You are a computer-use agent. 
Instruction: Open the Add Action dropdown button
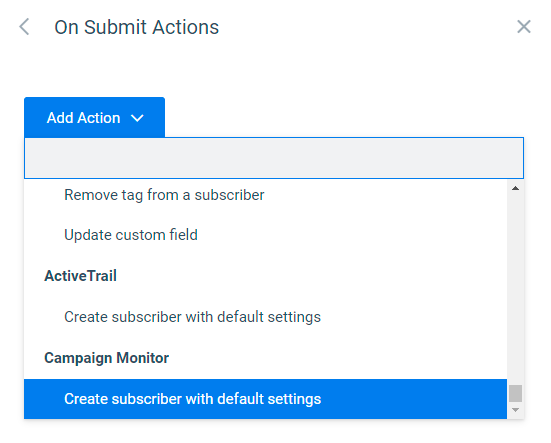point(95,117)
